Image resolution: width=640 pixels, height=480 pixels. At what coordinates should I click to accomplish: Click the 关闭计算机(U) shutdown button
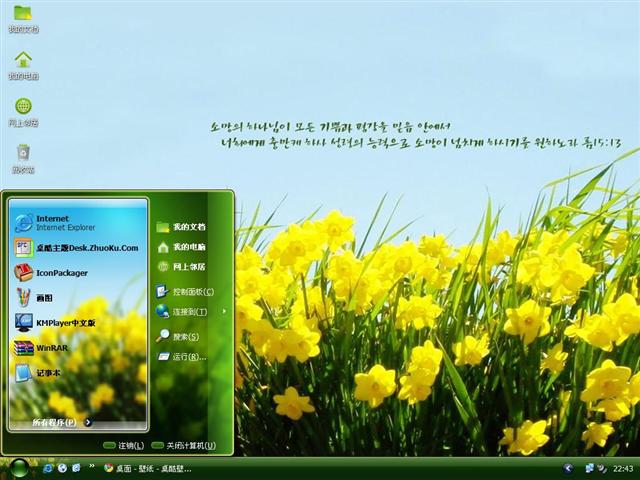point(183,446)
